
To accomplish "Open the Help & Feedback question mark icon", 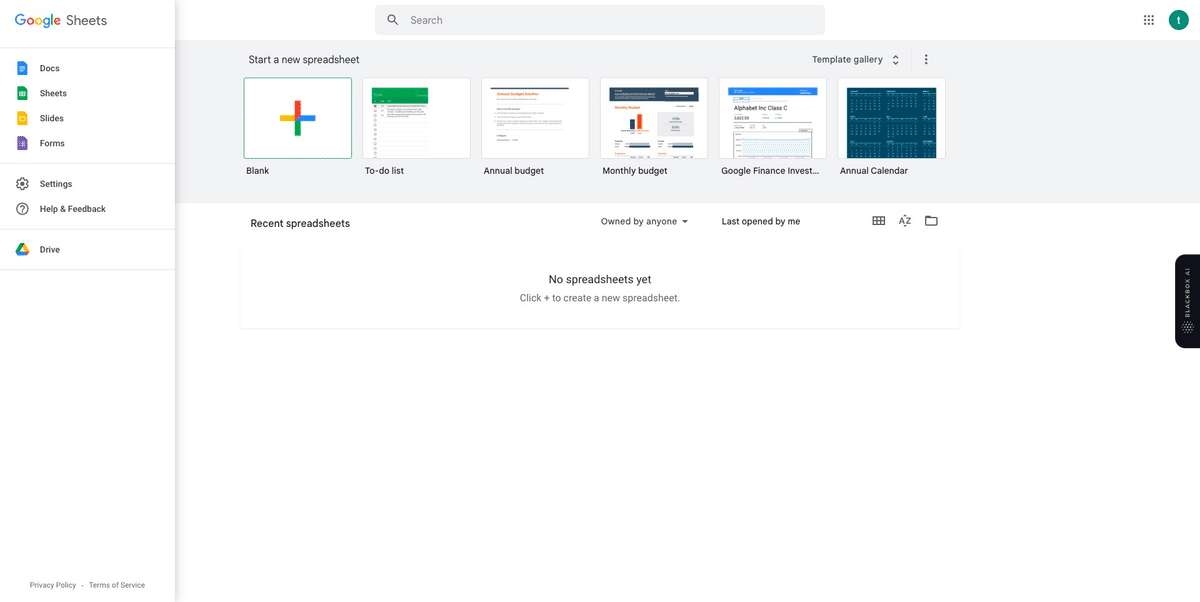I will point(22,209).
